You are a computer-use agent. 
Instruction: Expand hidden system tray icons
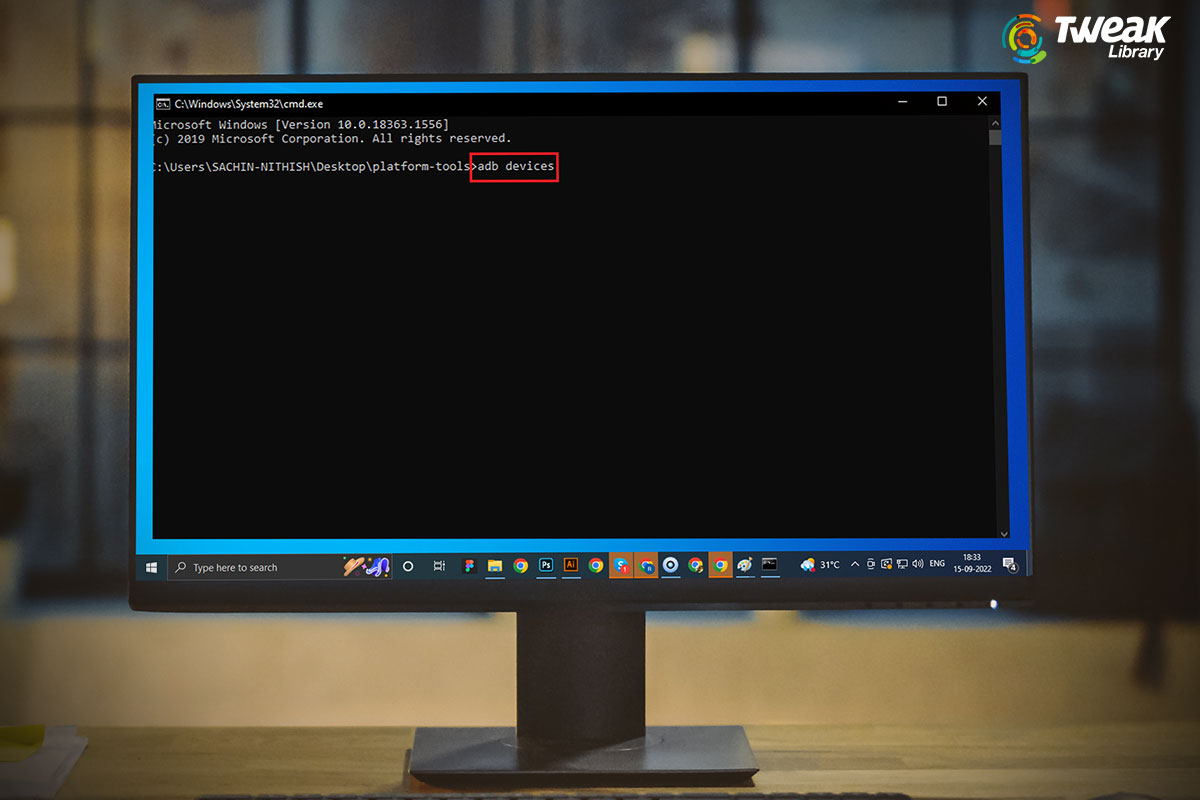855,565
